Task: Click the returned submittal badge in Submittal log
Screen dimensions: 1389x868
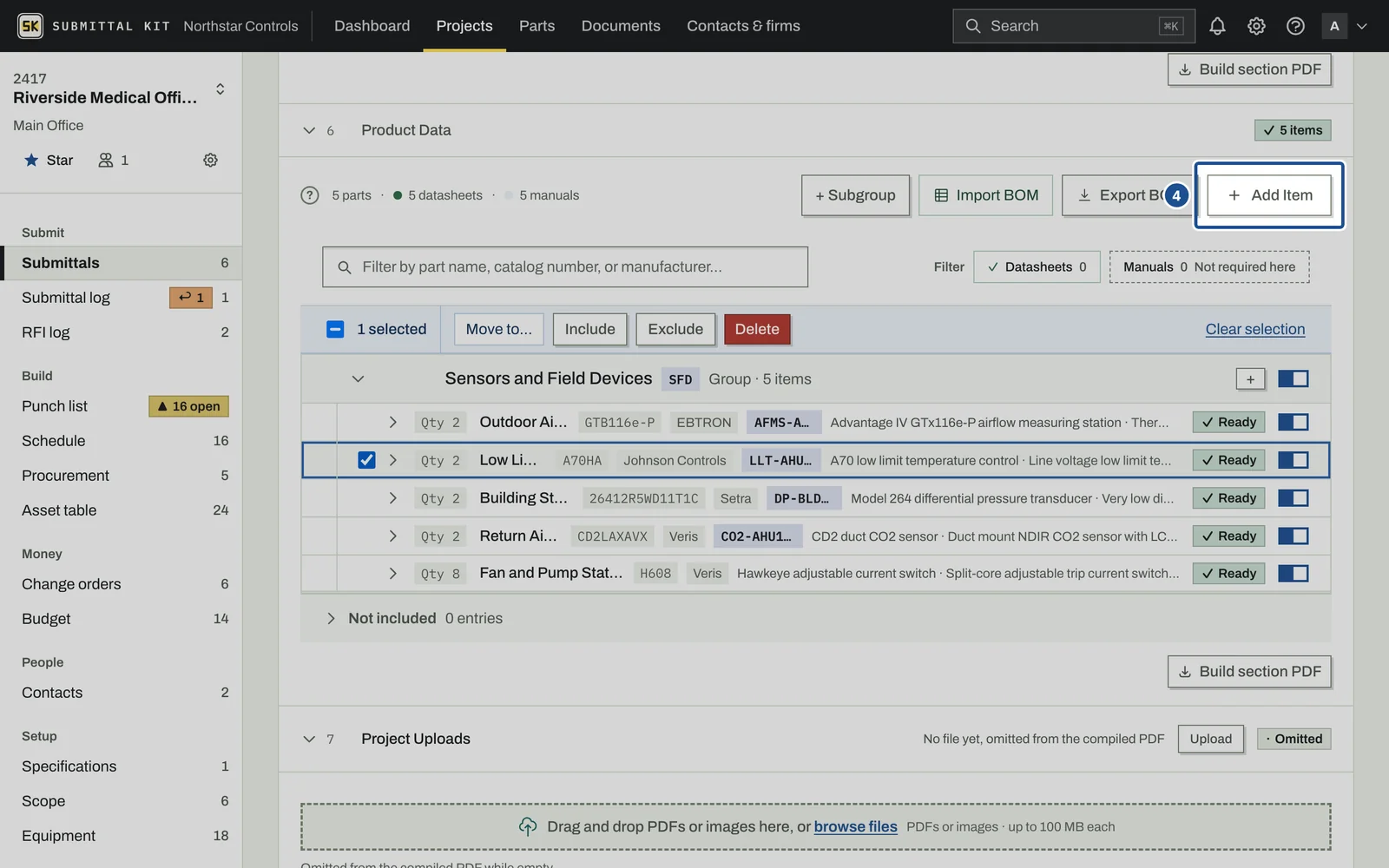Action: [191, 298]
